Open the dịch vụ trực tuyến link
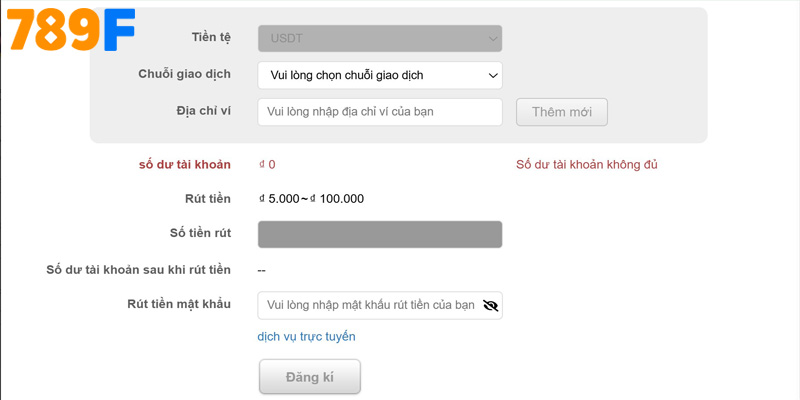The image size is (800, 400). [x=306, y=337]
